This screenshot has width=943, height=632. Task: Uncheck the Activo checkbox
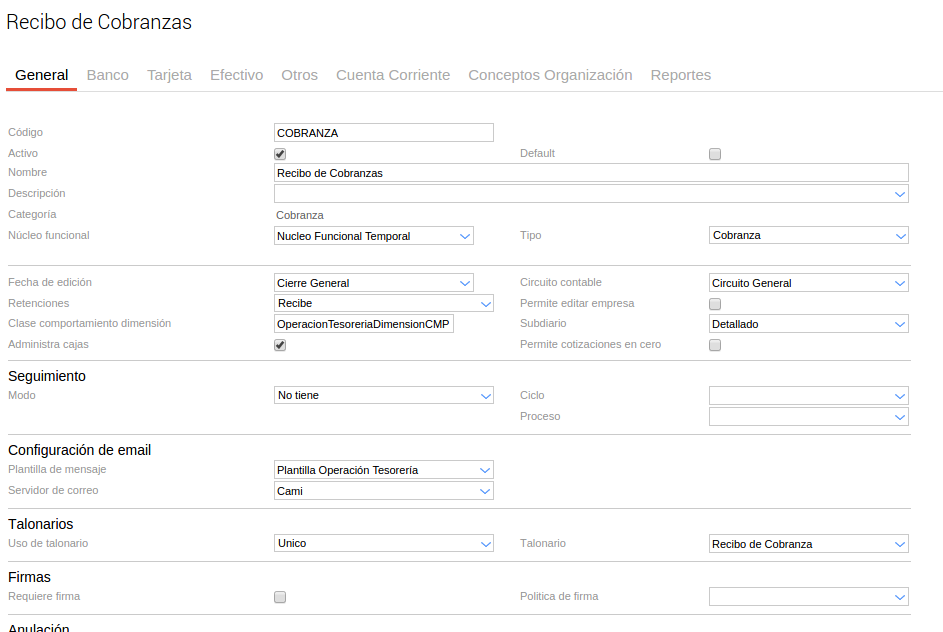(x=280, y=154)
